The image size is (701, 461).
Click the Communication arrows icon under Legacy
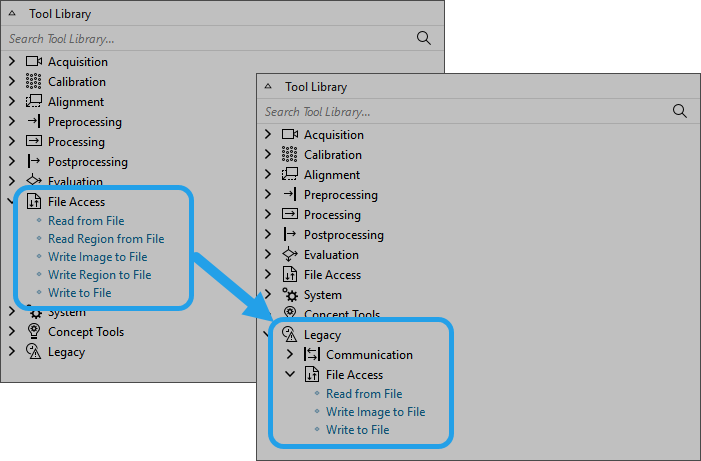(312, 355)
